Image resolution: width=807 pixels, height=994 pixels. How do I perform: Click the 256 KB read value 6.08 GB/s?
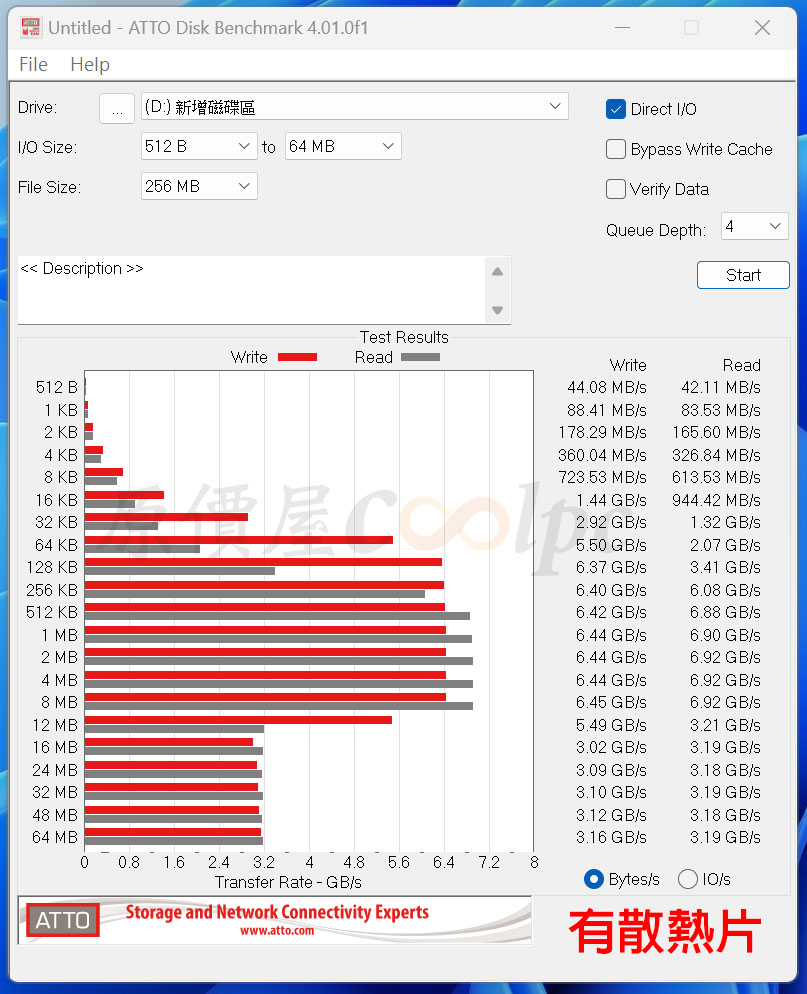[x=725, y=590]
